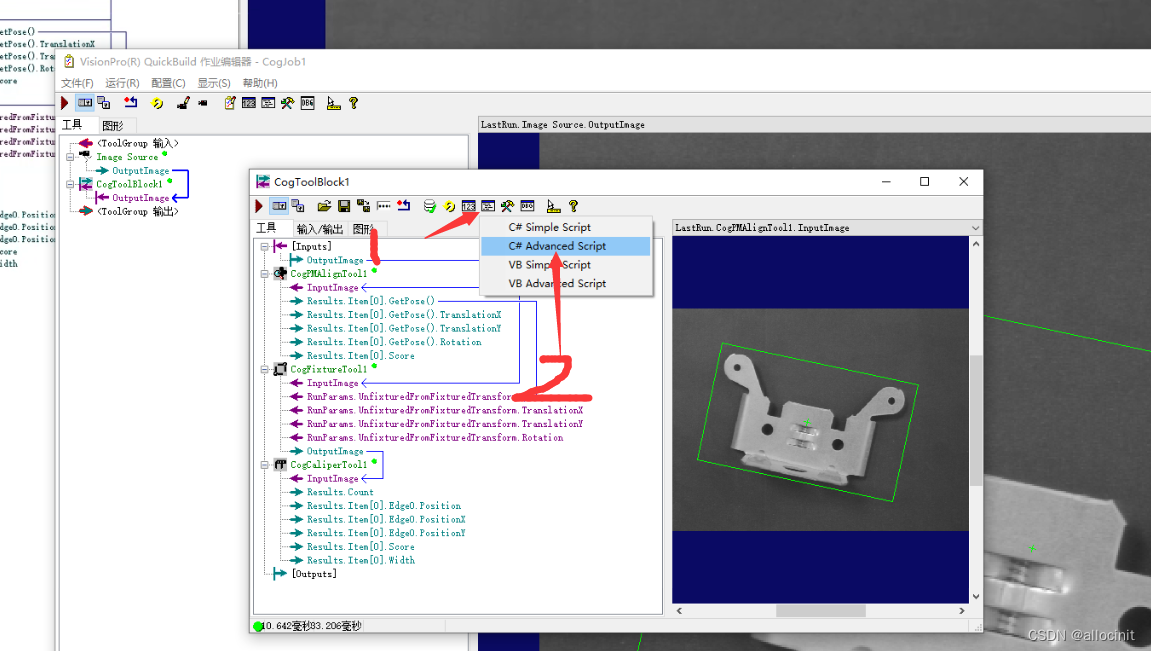1151x651 pixels.
Task: Select Results.Count under CogCaliperTool1
Action: point(340,492)
